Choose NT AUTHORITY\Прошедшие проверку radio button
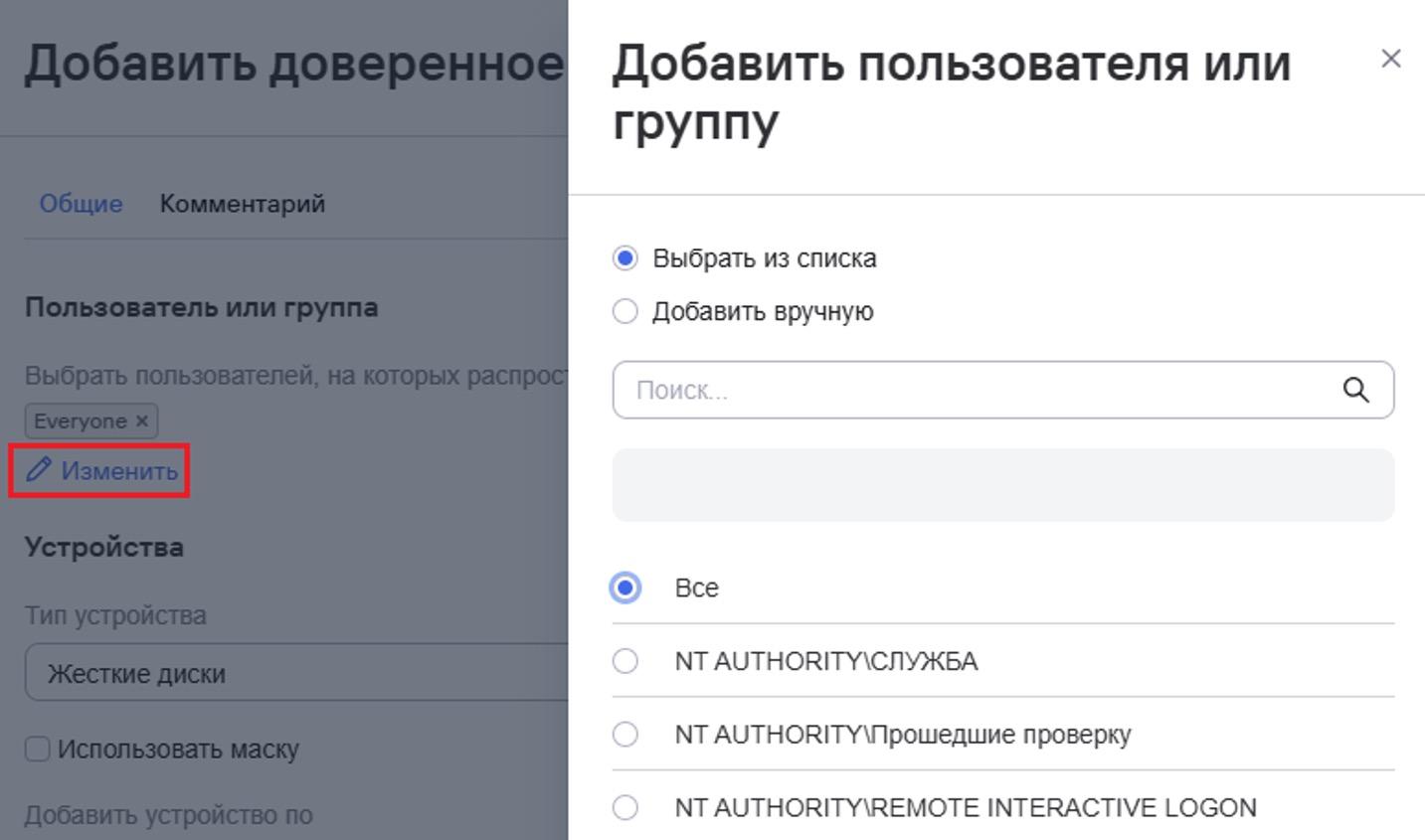 [x=625, y=735]
